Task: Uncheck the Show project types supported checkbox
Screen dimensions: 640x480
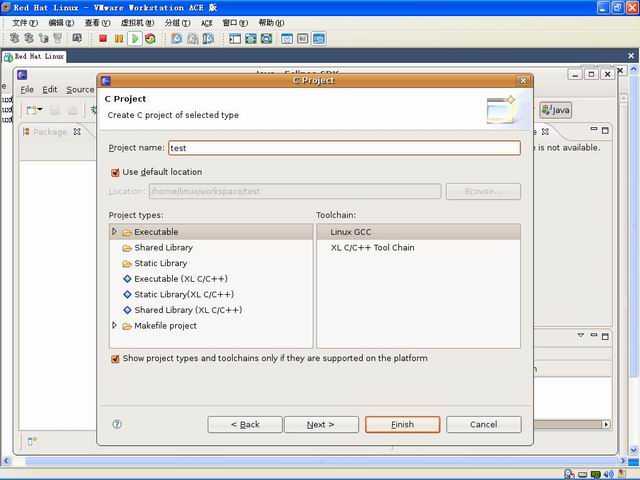Action: (115, 358)
